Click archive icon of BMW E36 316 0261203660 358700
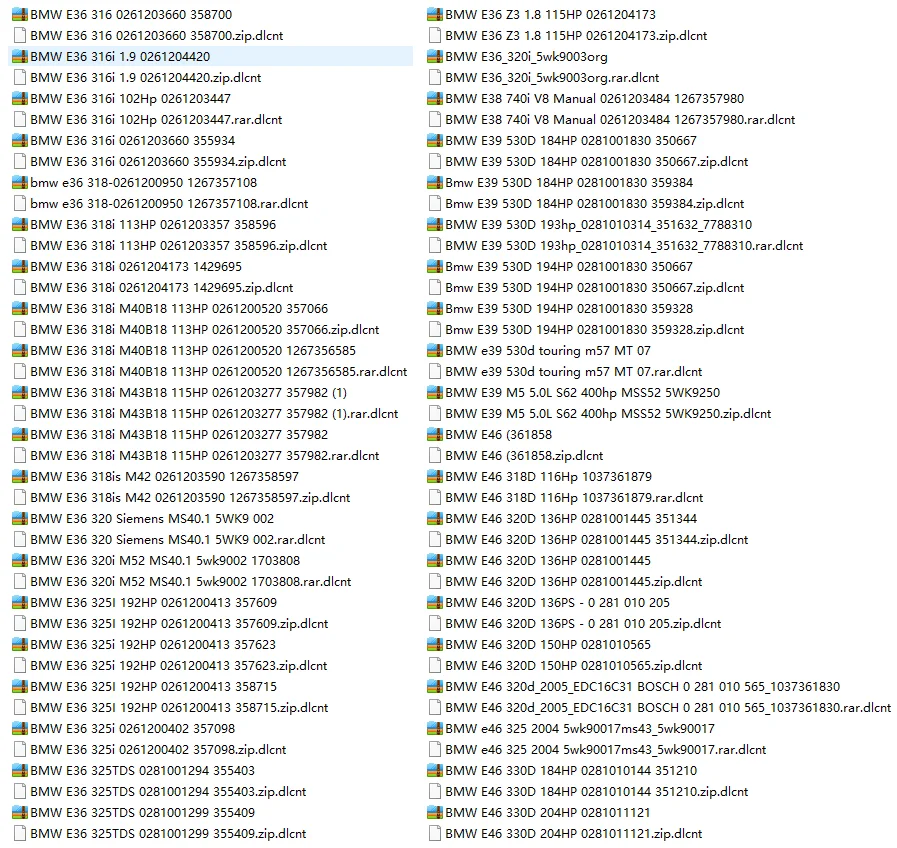Image resolution: width=897 pixels, height=848 pixels. click(x=19, y=14)
